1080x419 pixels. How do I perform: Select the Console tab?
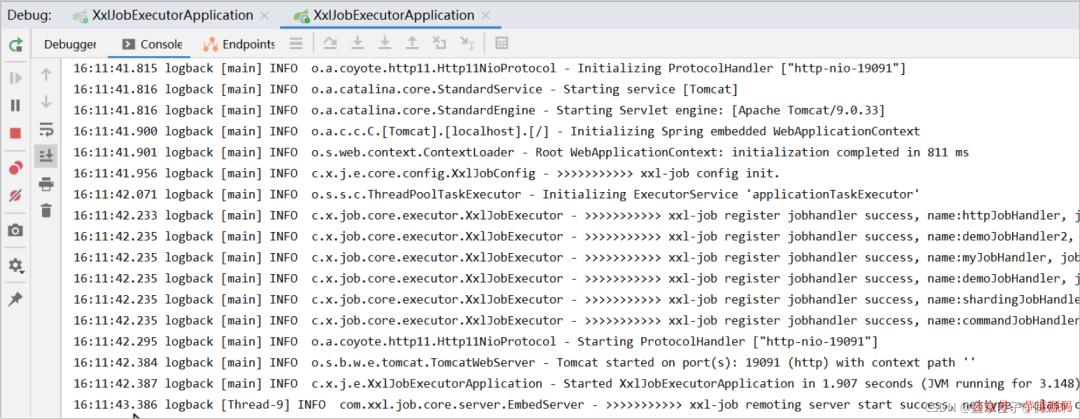pos(153,44)
